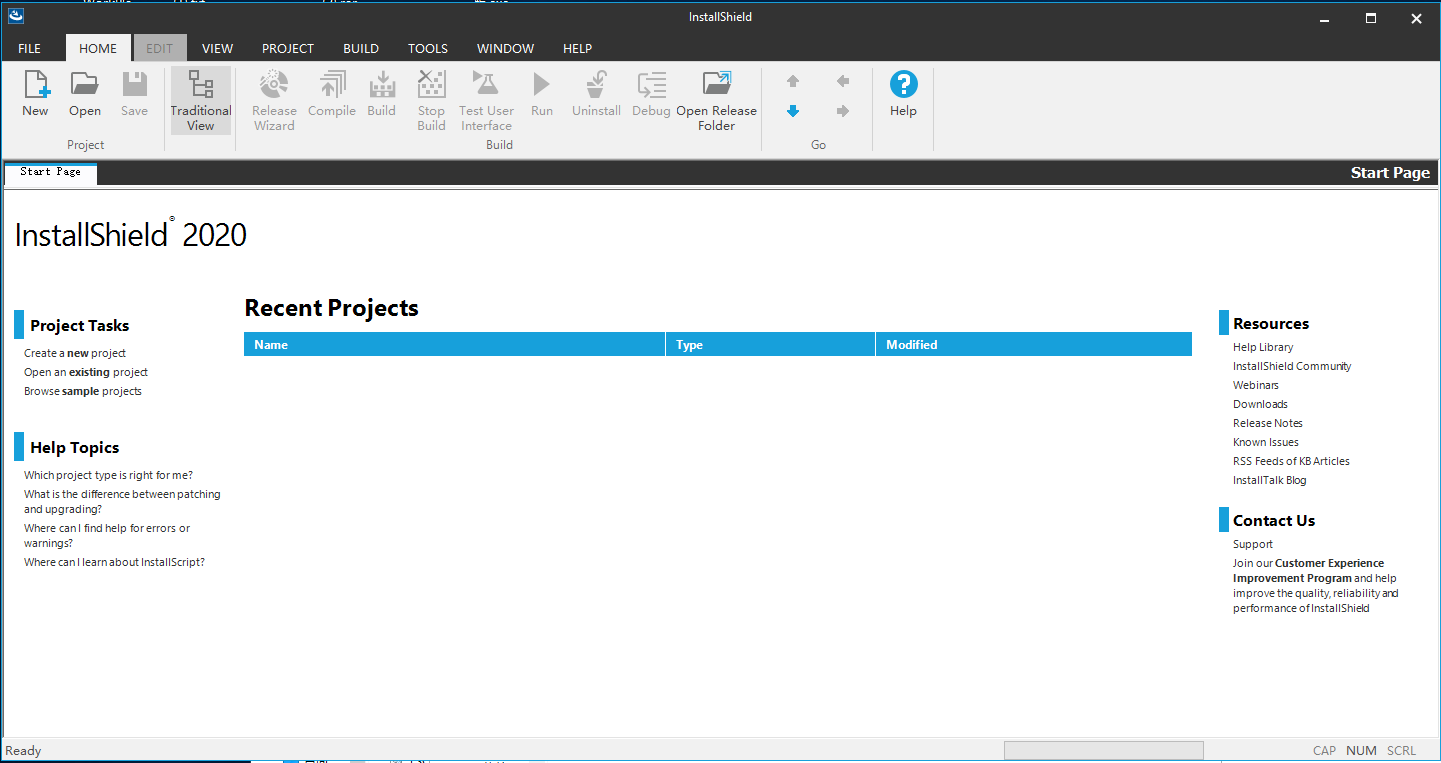
Task: Click CAP indicator in status bar
Action: pos(1324,750)
